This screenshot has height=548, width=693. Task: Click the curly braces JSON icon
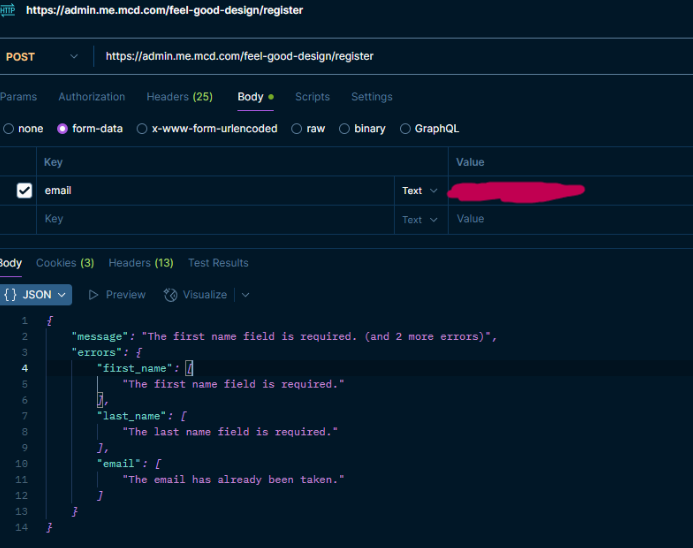tap(10, 295)
